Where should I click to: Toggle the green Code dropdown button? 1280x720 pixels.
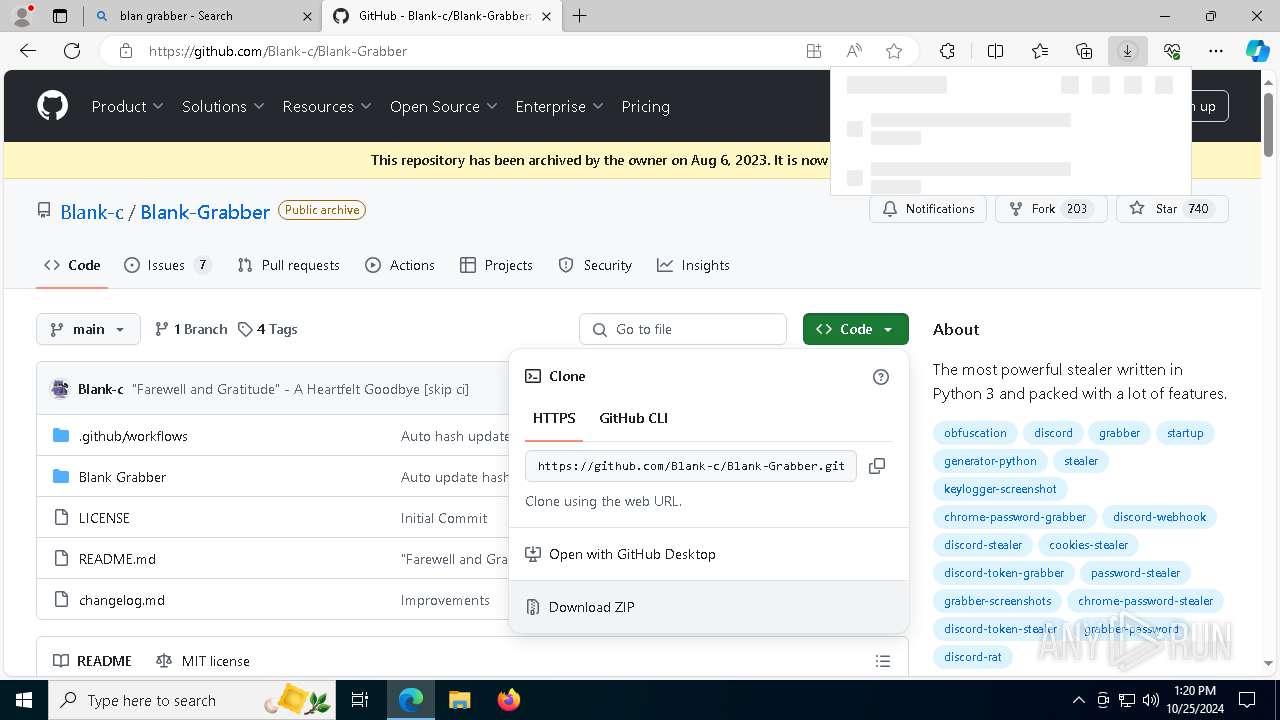tap(855, 329)
